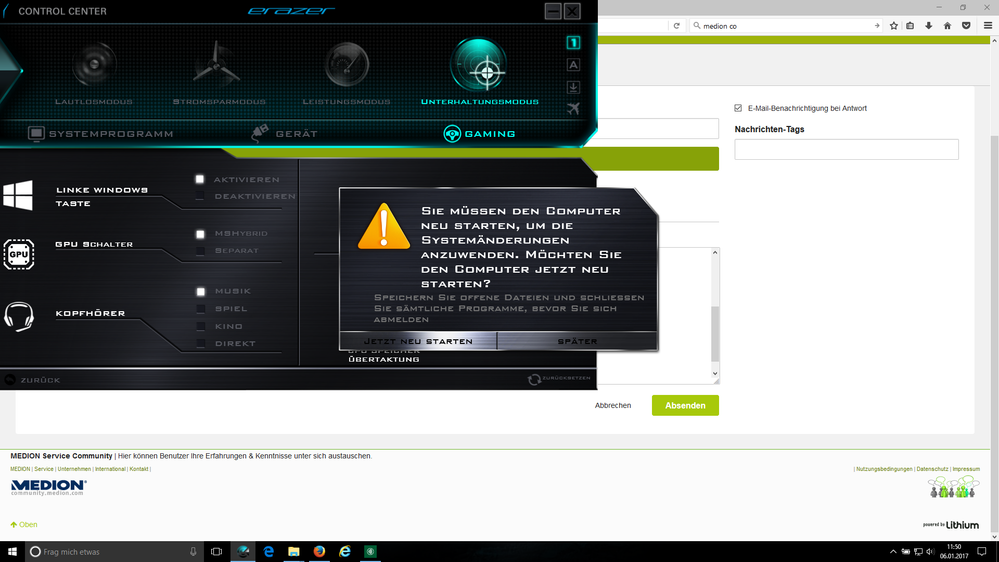Toggle E-Mail-Benachrichtigung bei Antwort checkbox
This screenshot has width=999, height=562.
[738, 108]
